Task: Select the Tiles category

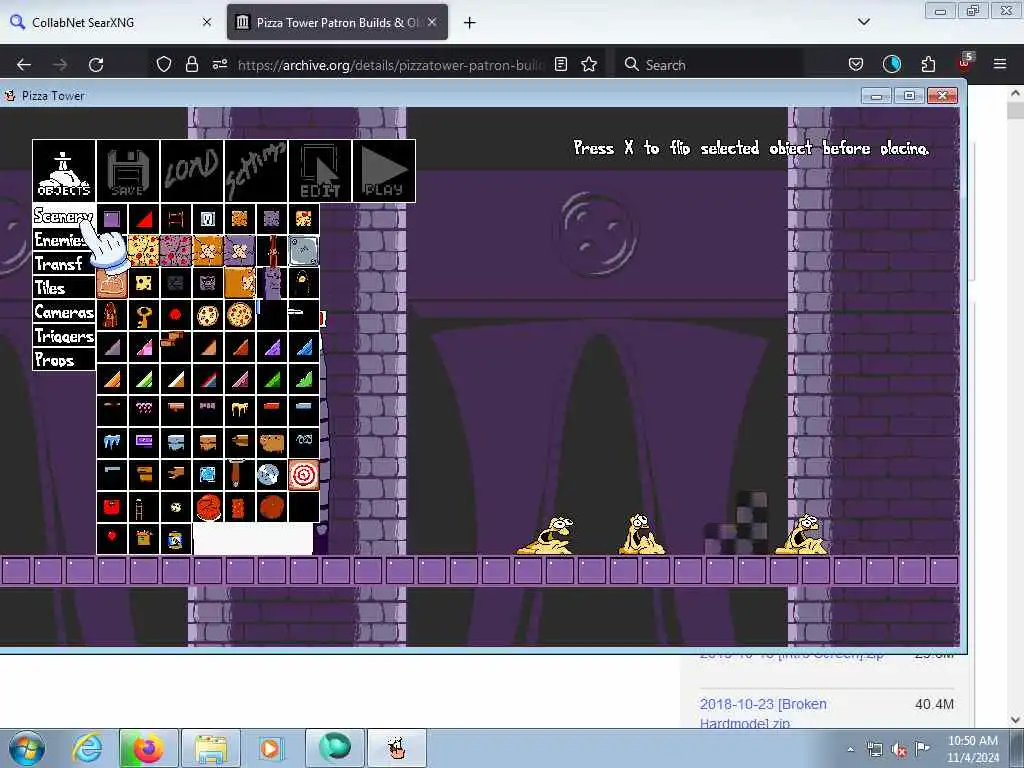Action: [x=64, y=288]
